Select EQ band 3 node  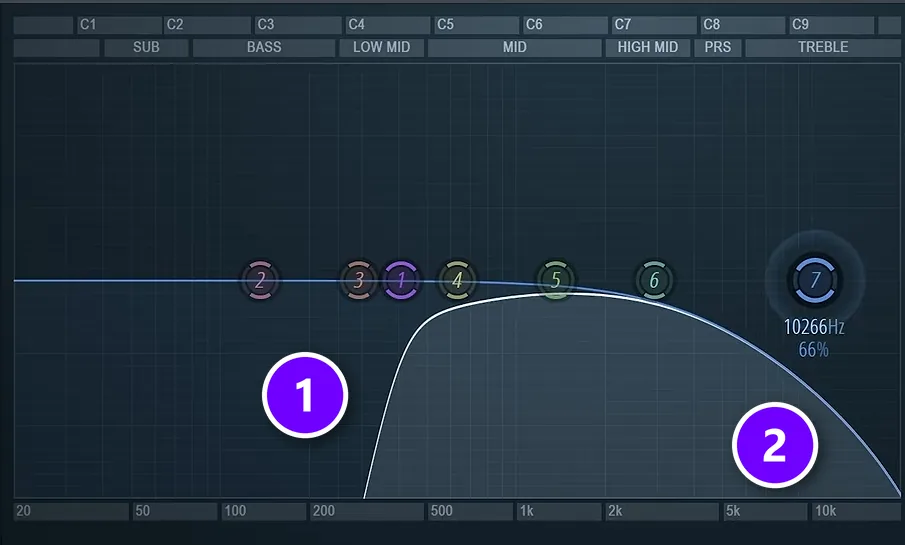[x=358, y=280]
